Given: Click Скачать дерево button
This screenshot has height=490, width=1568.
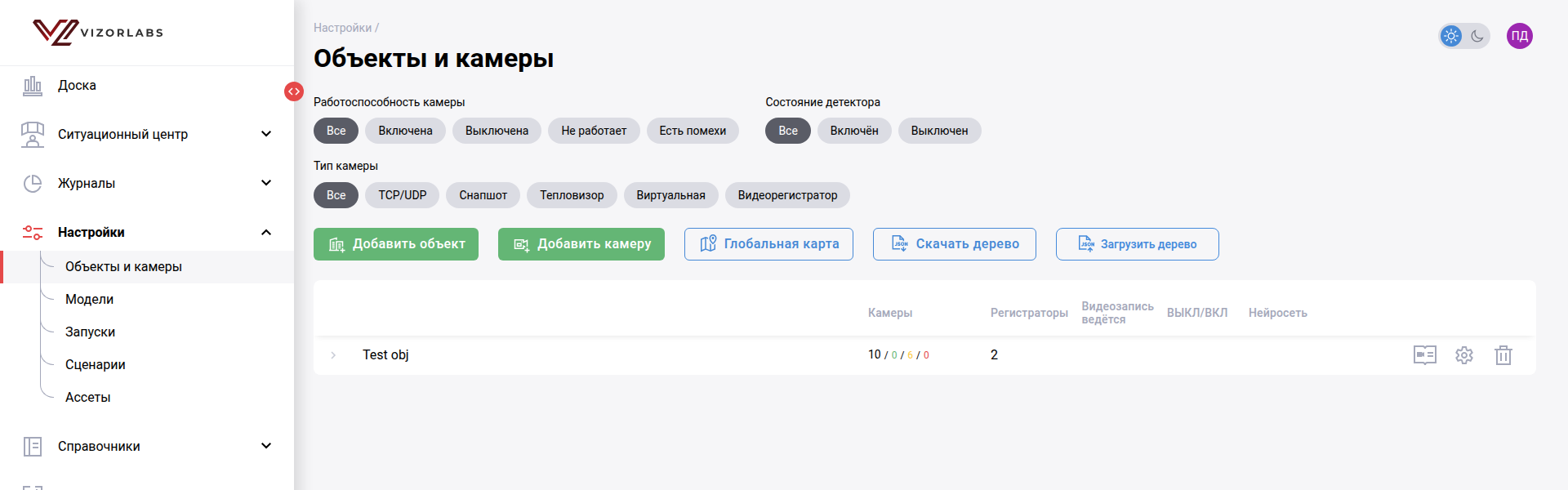Looking at the screenshot, I should click(955, 244).
